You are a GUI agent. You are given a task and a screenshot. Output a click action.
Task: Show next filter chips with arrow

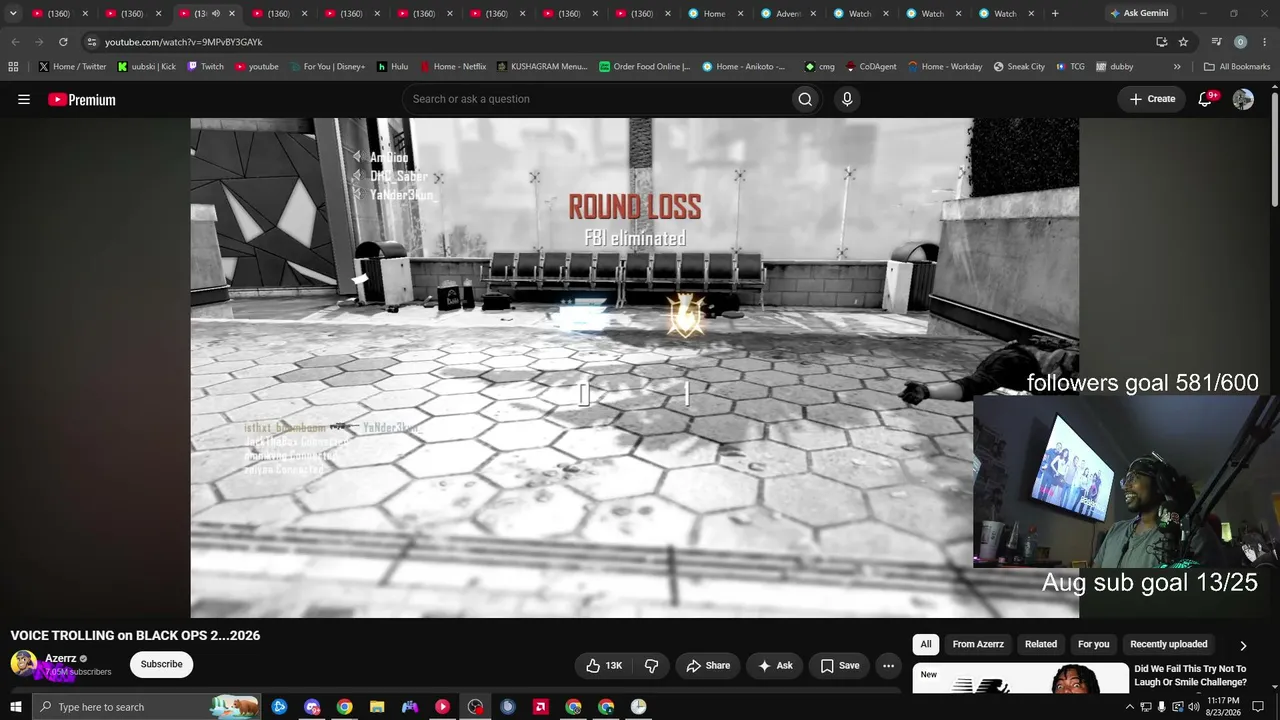(1243, 645)
